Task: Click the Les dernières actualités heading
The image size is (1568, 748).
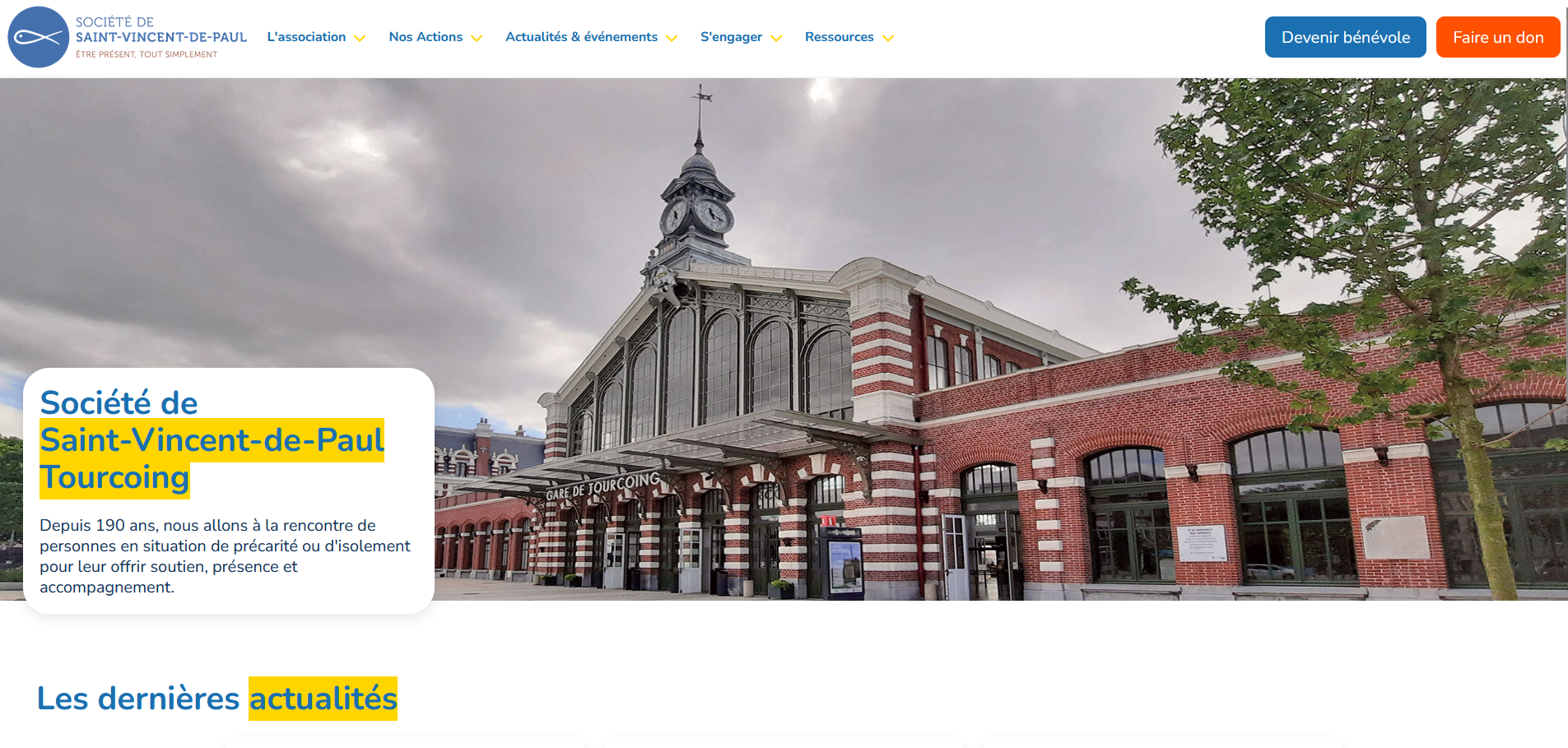Action: pos(217,699)
